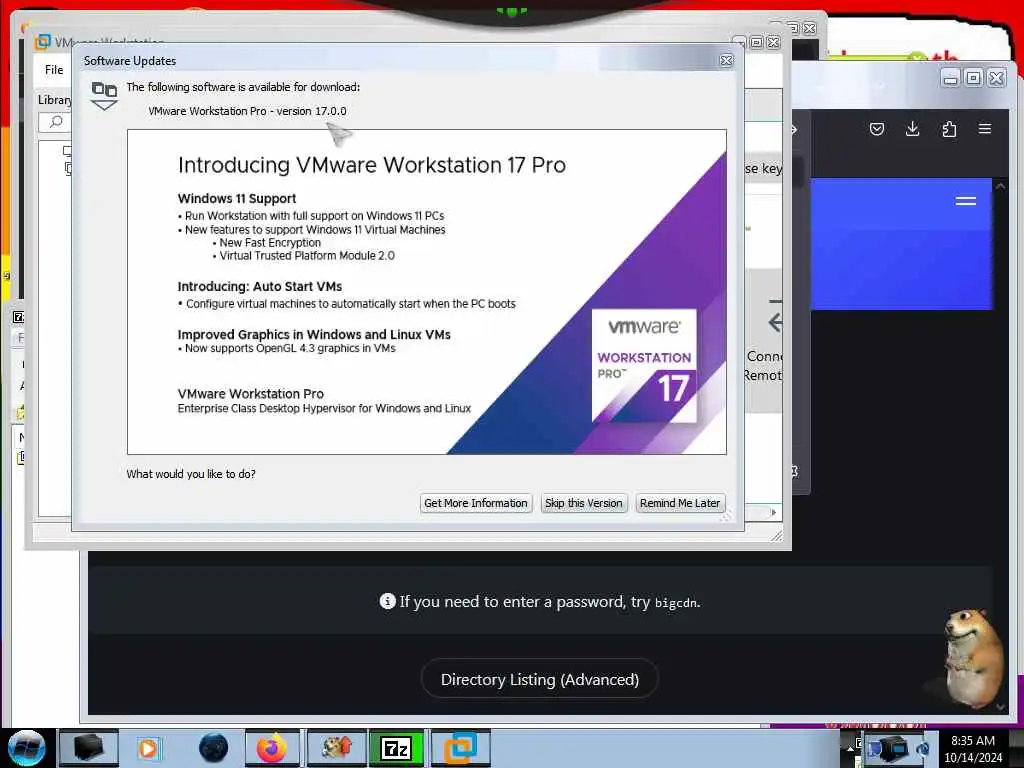Choose Skip this Version
Screen dimensions: 1024x768
(583, 503)
